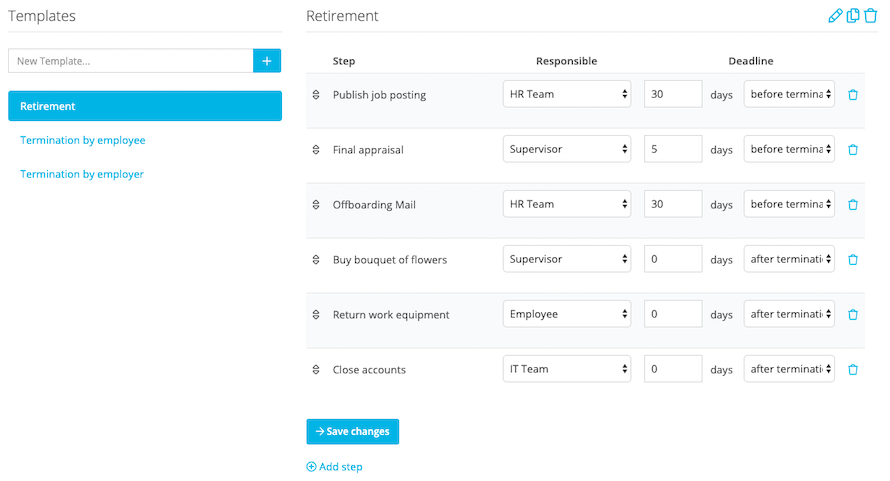This screenshot has width=890, height=481.
Task: Click the duplicate template icon
Action: tap(853, 16)
